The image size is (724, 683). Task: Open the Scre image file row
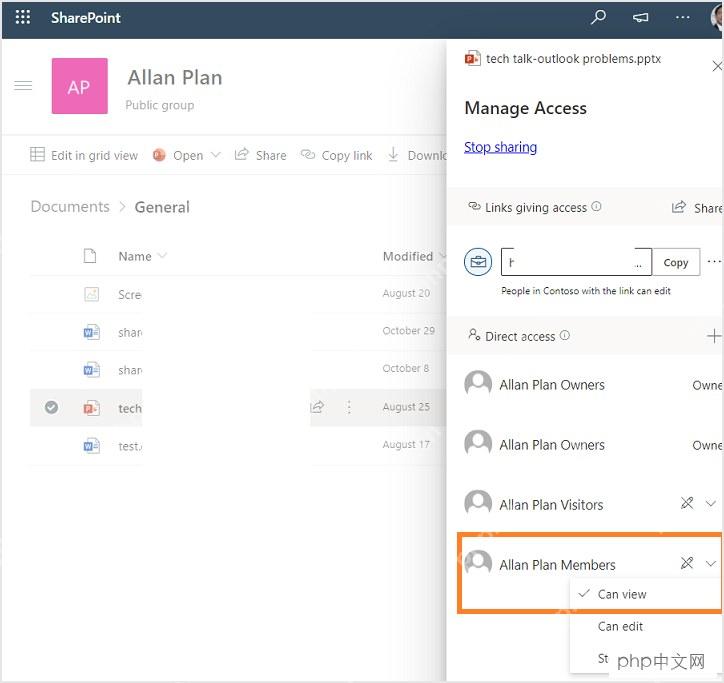[130, 295]
